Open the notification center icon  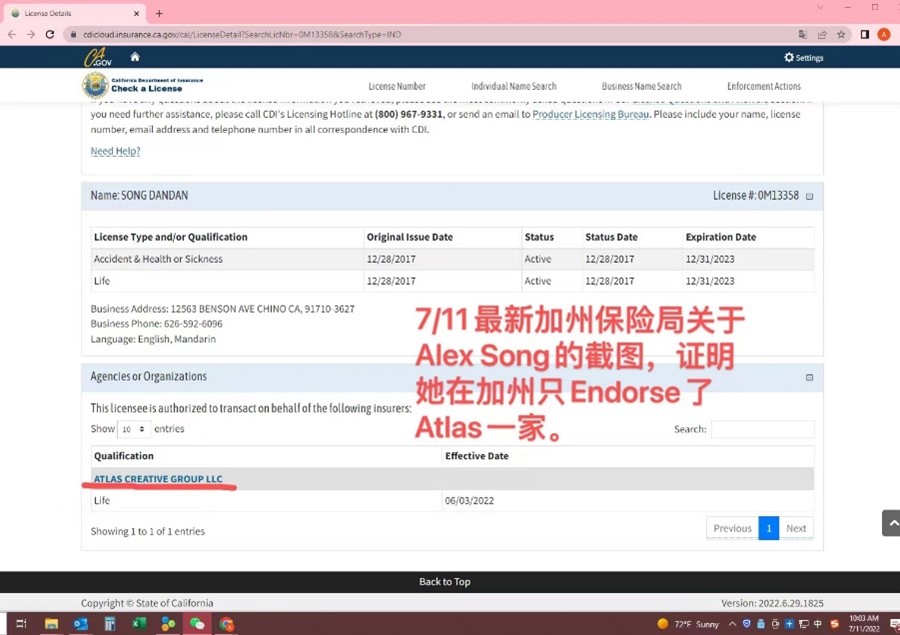tap(894, 624)
